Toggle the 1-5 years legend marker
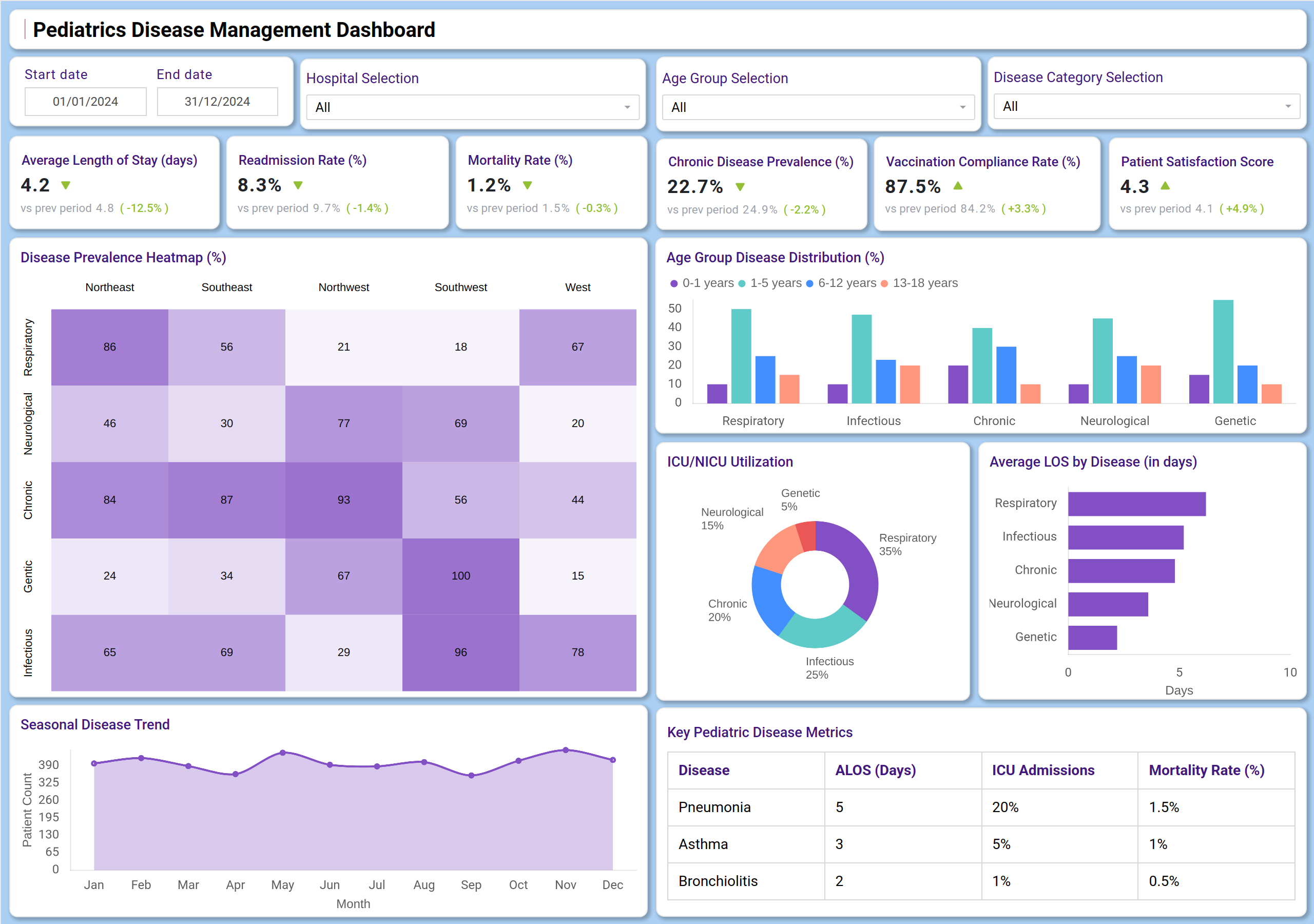Viewport: 1314px width, 924px height. (x=742, y=283)
